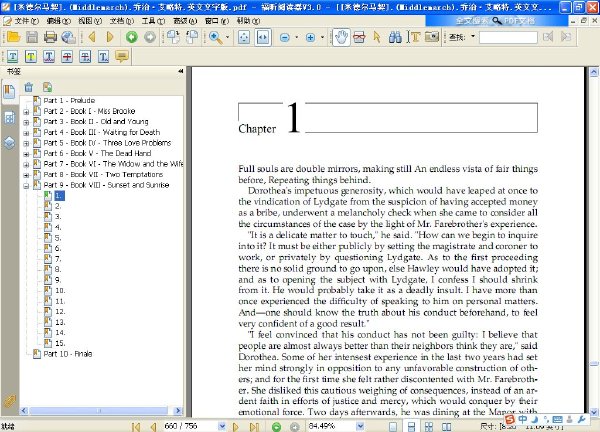This screenshot has height=432, width=600.
Task: Collapse the bookmarks panel with arrows
Action: 181,71
